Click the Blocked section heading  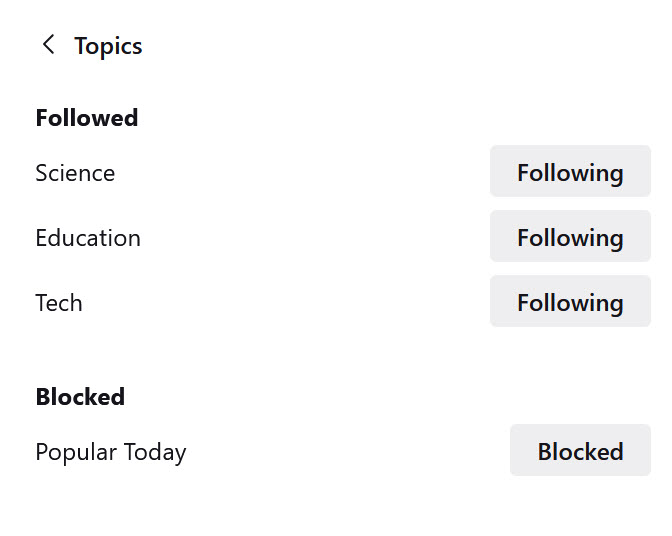coord(80,397)
